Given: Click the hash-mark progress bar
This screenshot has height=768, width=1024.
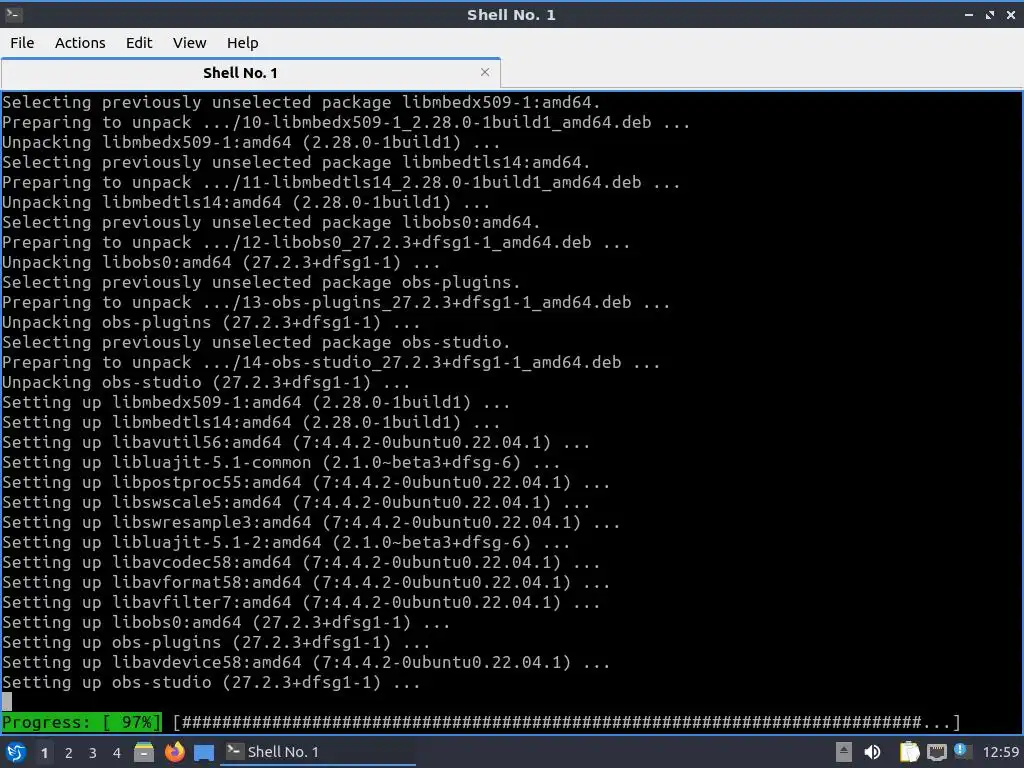Looking at the screenshot, I should tap(567, 722).
